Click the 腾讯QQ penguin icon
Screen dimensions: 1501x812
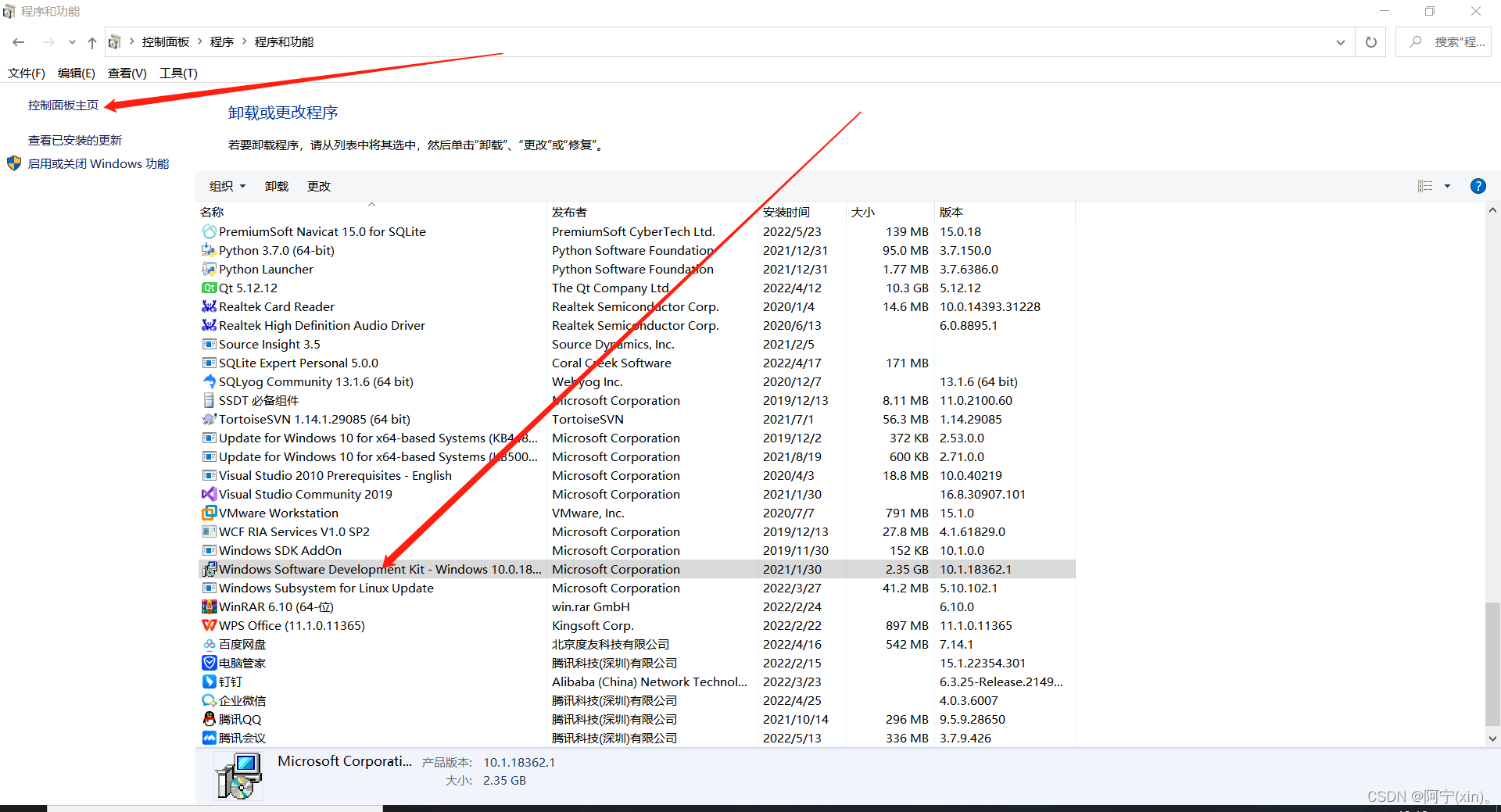(x=209, y=720)
